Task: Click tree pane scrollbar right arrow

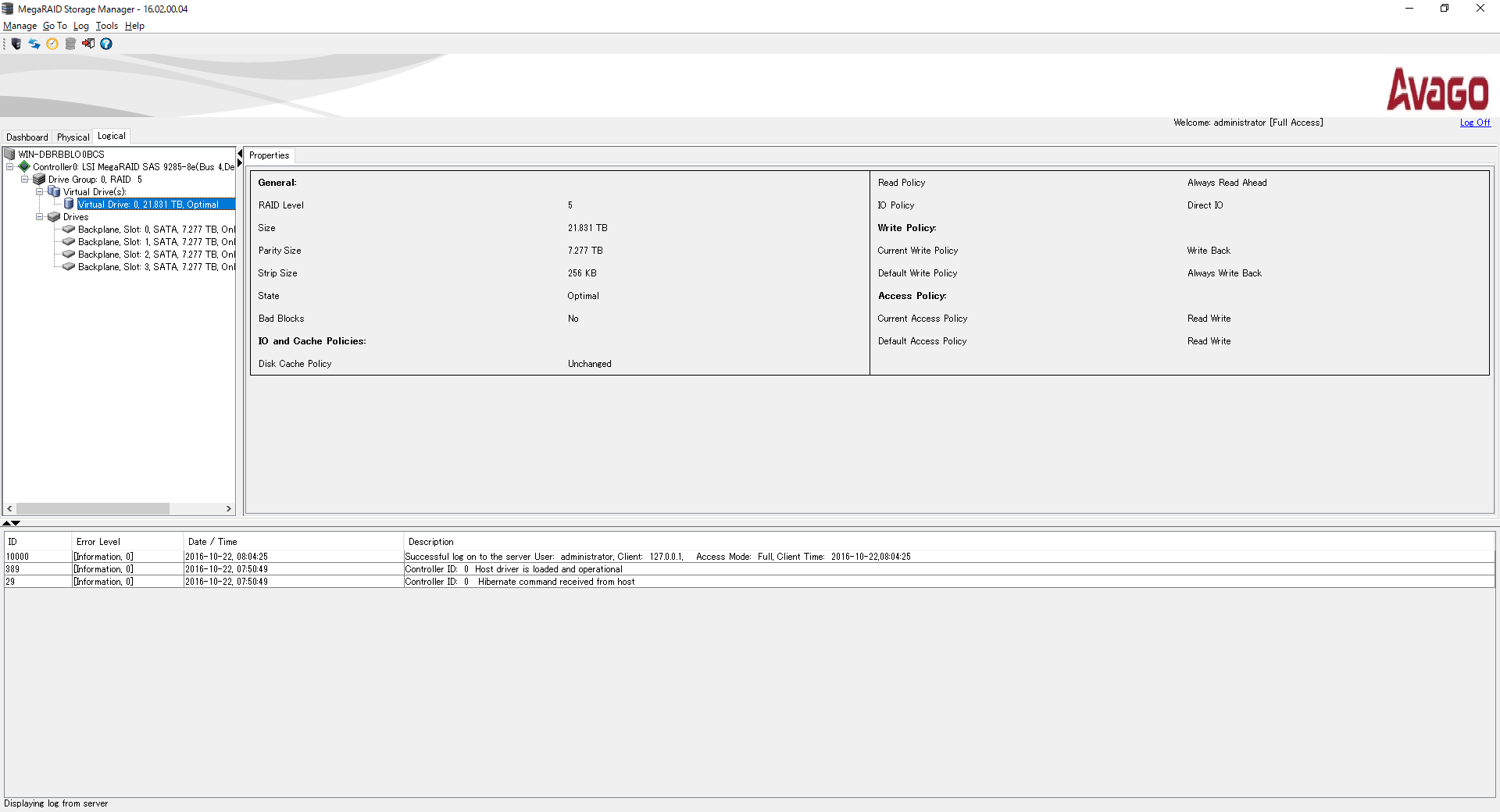Action: point(229,508)
